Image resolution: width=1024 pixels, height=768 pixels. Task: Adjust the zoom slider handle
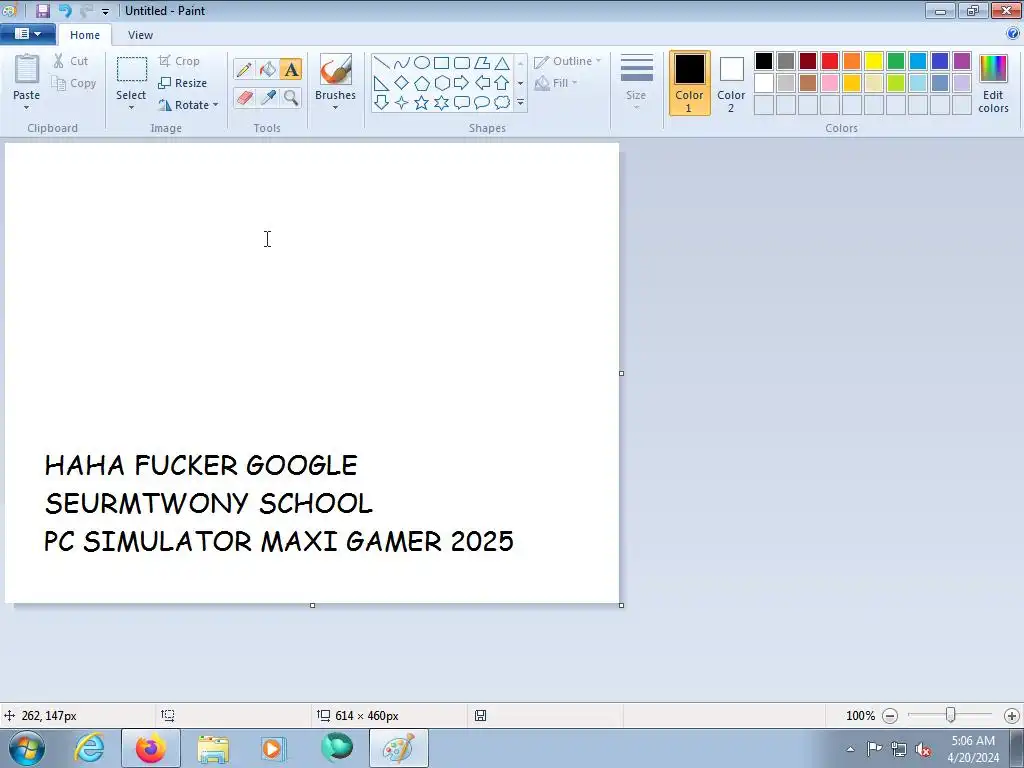point(951,715)
